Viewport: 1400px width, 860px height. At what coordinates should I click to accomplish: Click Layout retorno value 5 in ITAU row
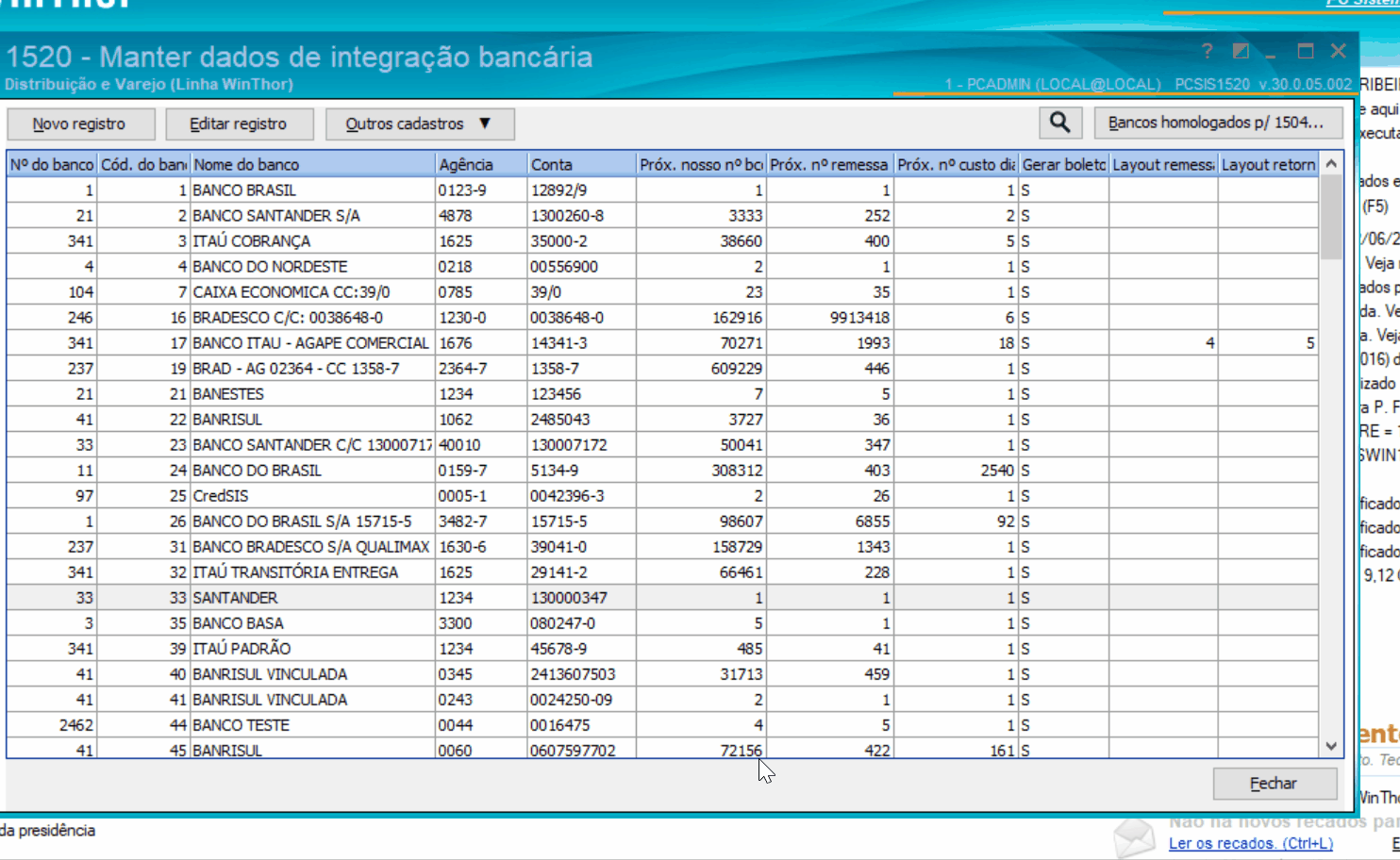(x=1268, y=343)
